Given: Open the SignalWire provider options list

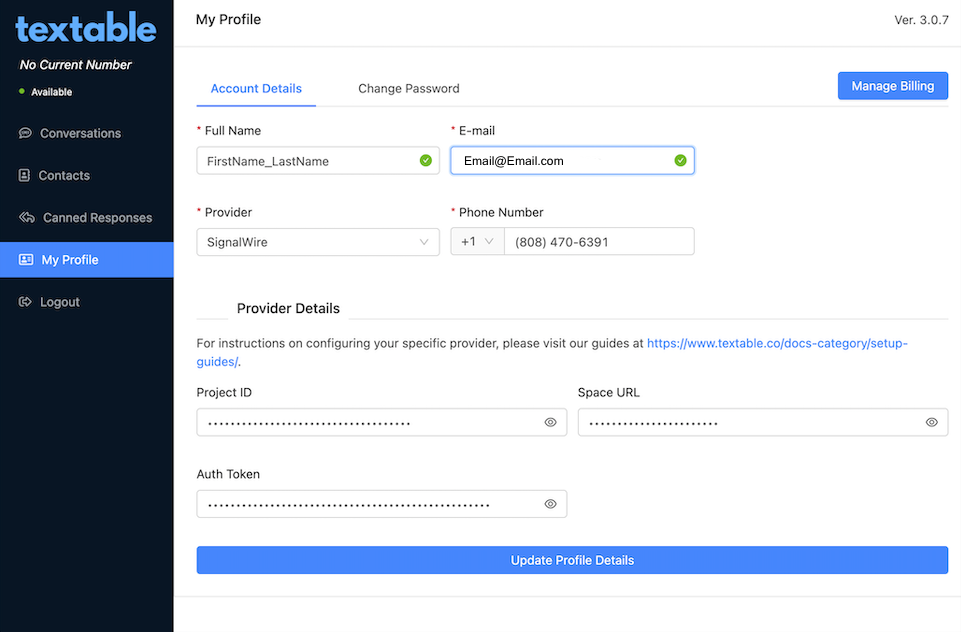Looking at the screenshot, I should coord(318,241).
